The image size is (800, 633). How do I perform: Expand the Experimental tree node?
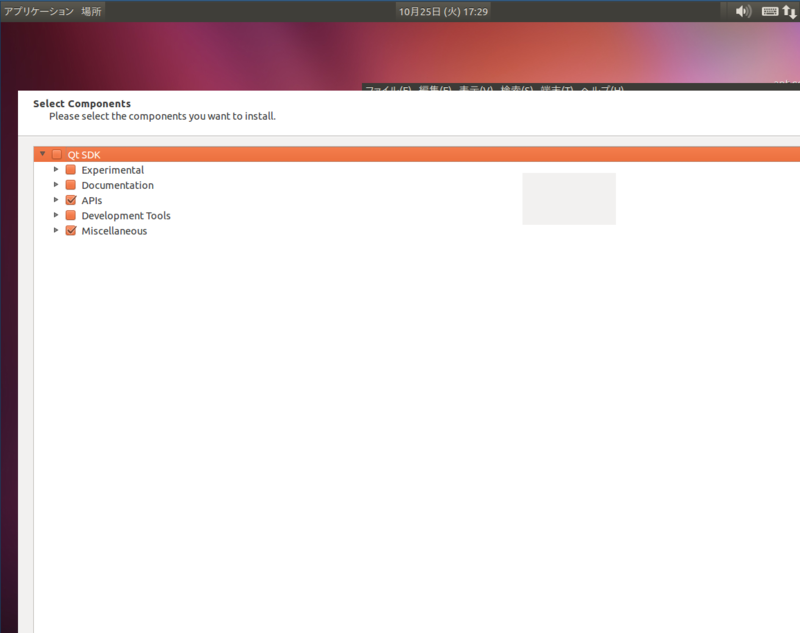(56, 169)
